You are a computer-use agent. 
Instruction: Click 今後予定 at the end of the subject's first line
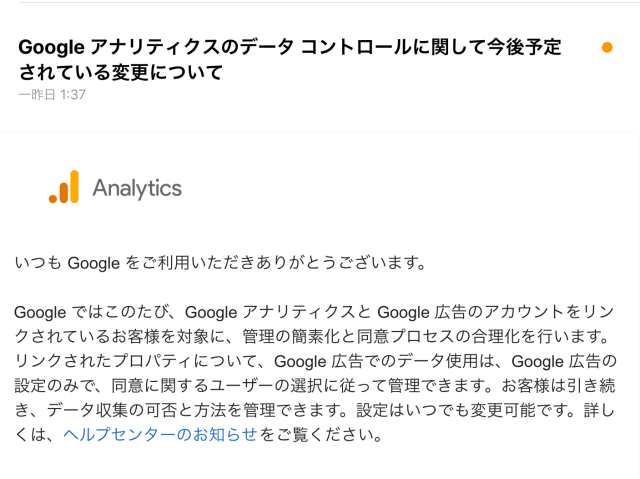point(522,47)
